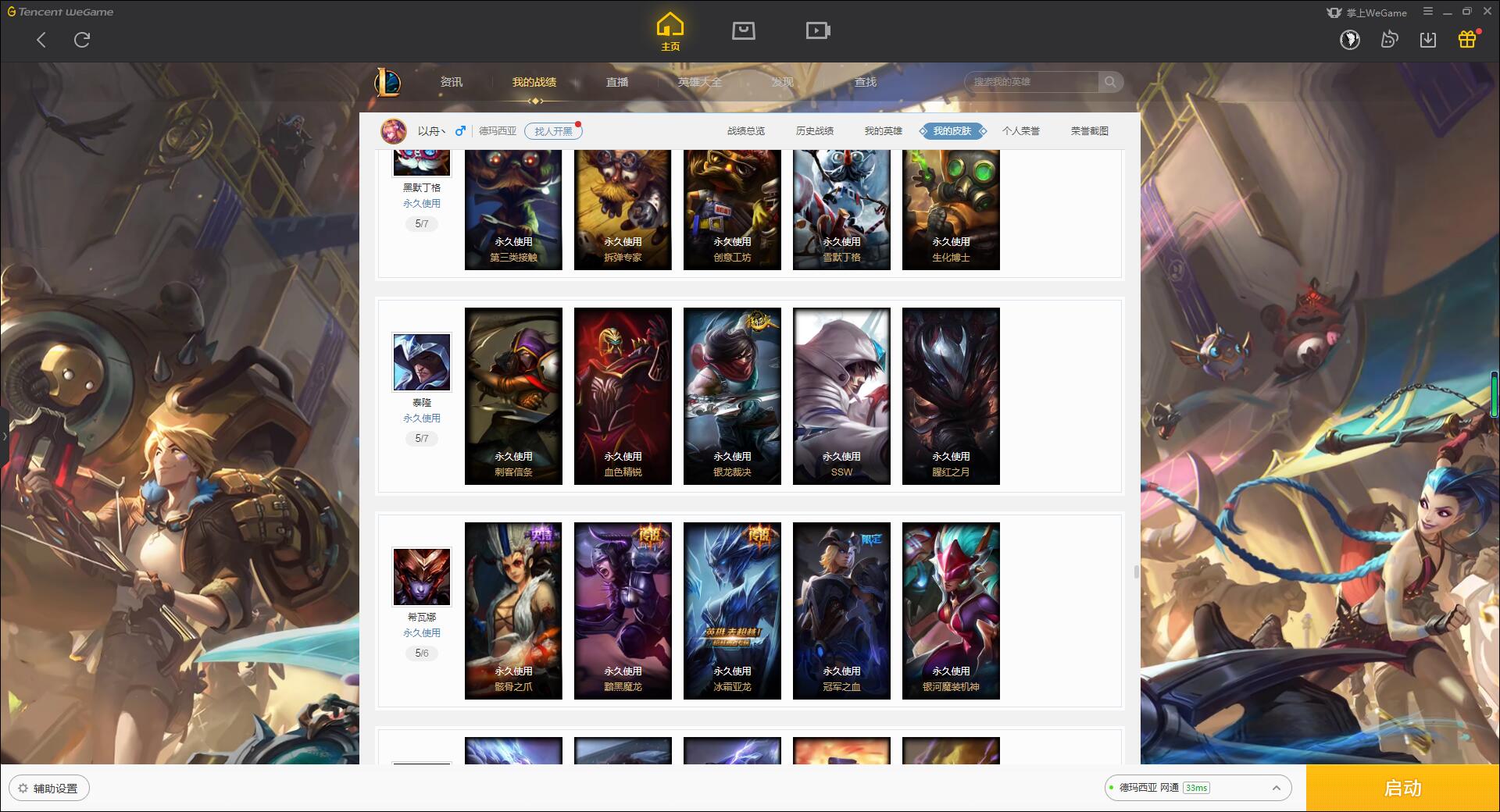Switch to 历史战绩 sub-tab
The image size is (1500, 812).
pos(815,131)
